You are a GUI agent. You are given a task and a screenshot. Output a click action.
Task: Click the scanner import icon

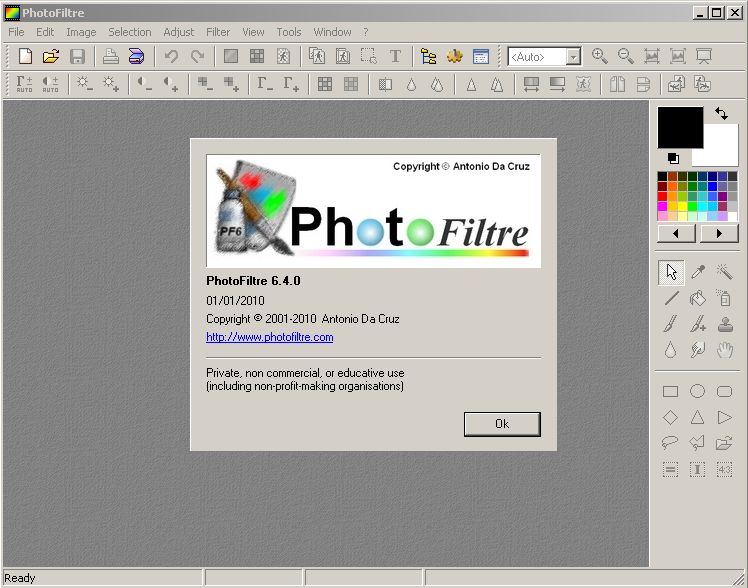(136, 56)
